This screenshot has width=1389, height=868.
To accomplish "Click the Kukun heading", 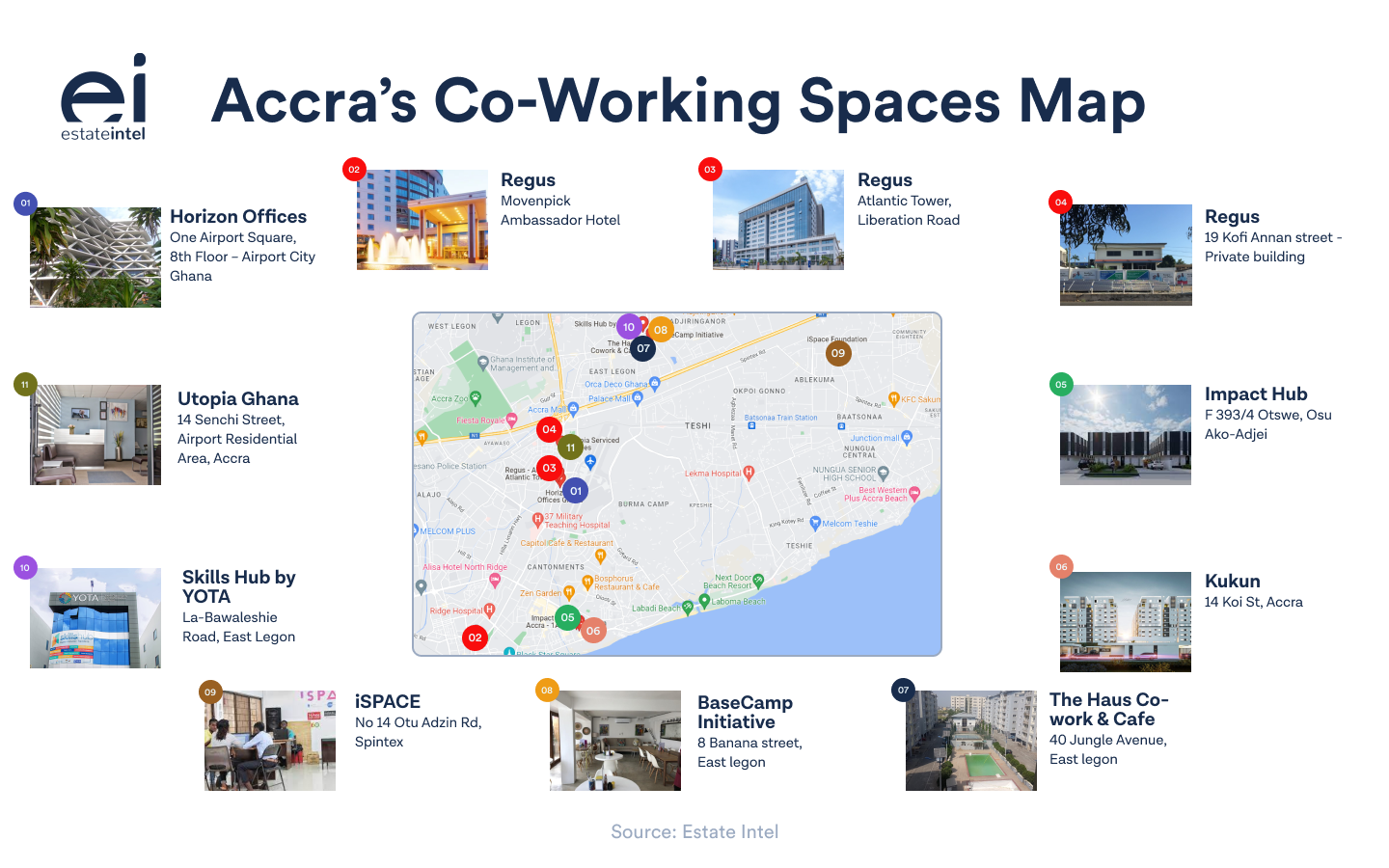I will [1233, 582].
